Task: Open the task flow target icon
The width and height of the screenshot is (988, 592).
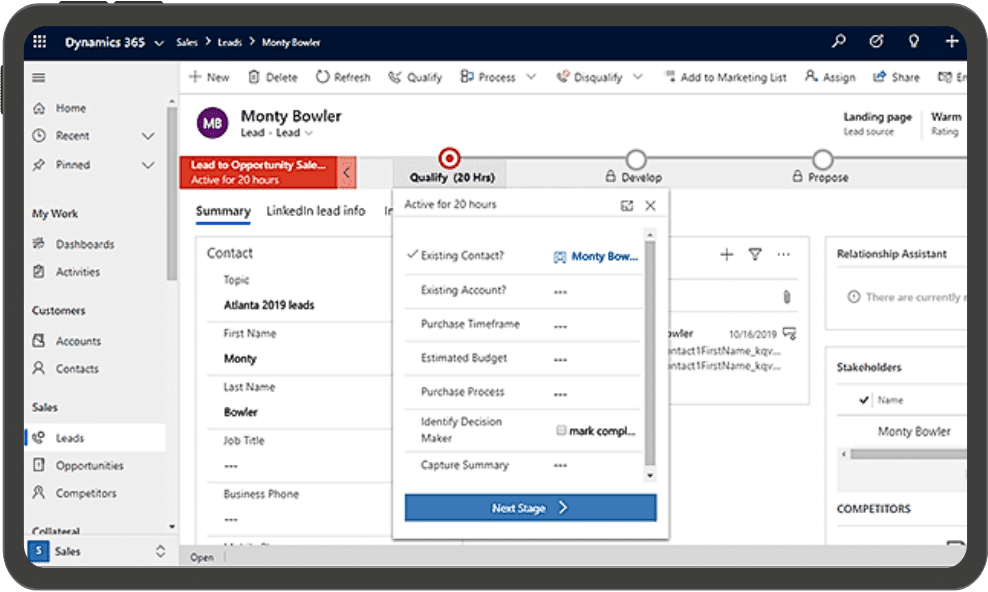Action: pyautogui.click(x=876, y=42)
